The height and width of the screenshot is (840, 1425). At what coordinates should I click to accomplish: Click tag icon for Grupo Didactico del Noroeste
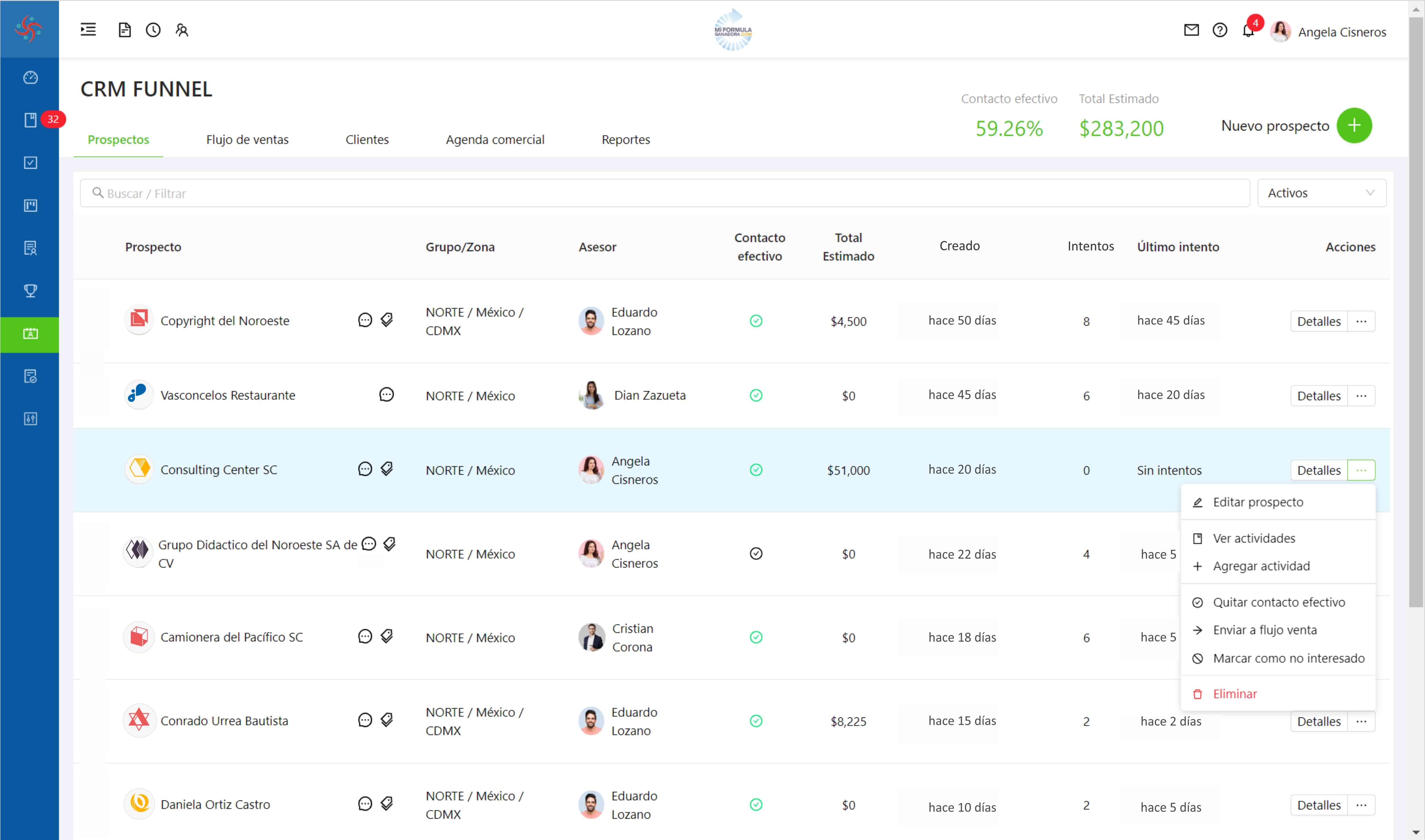[x=390, y=544]
